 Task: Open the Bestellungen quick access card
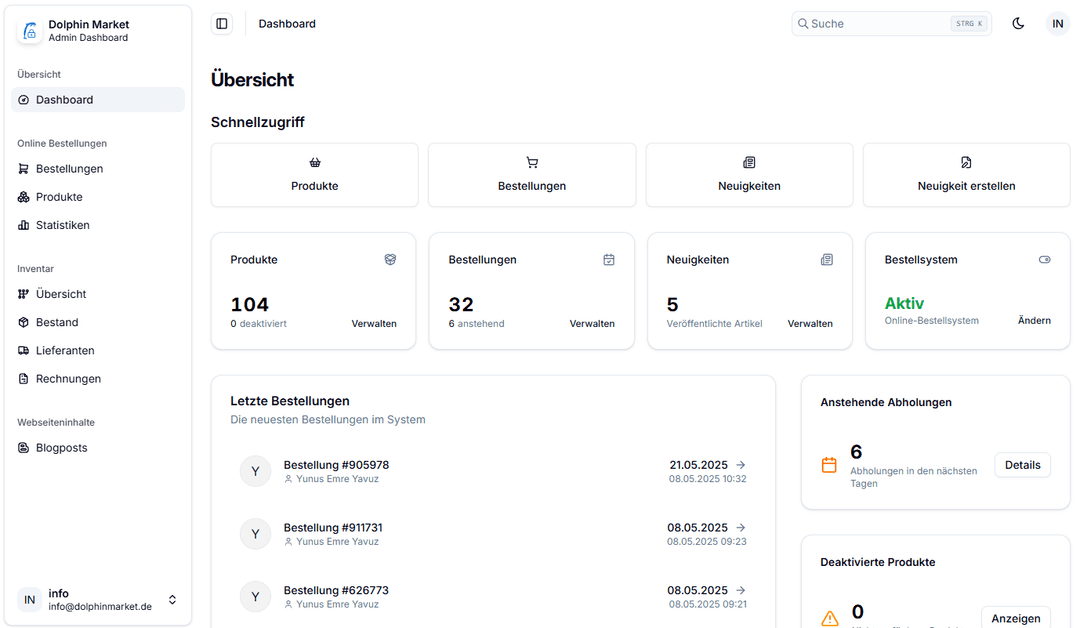(532, 175)
